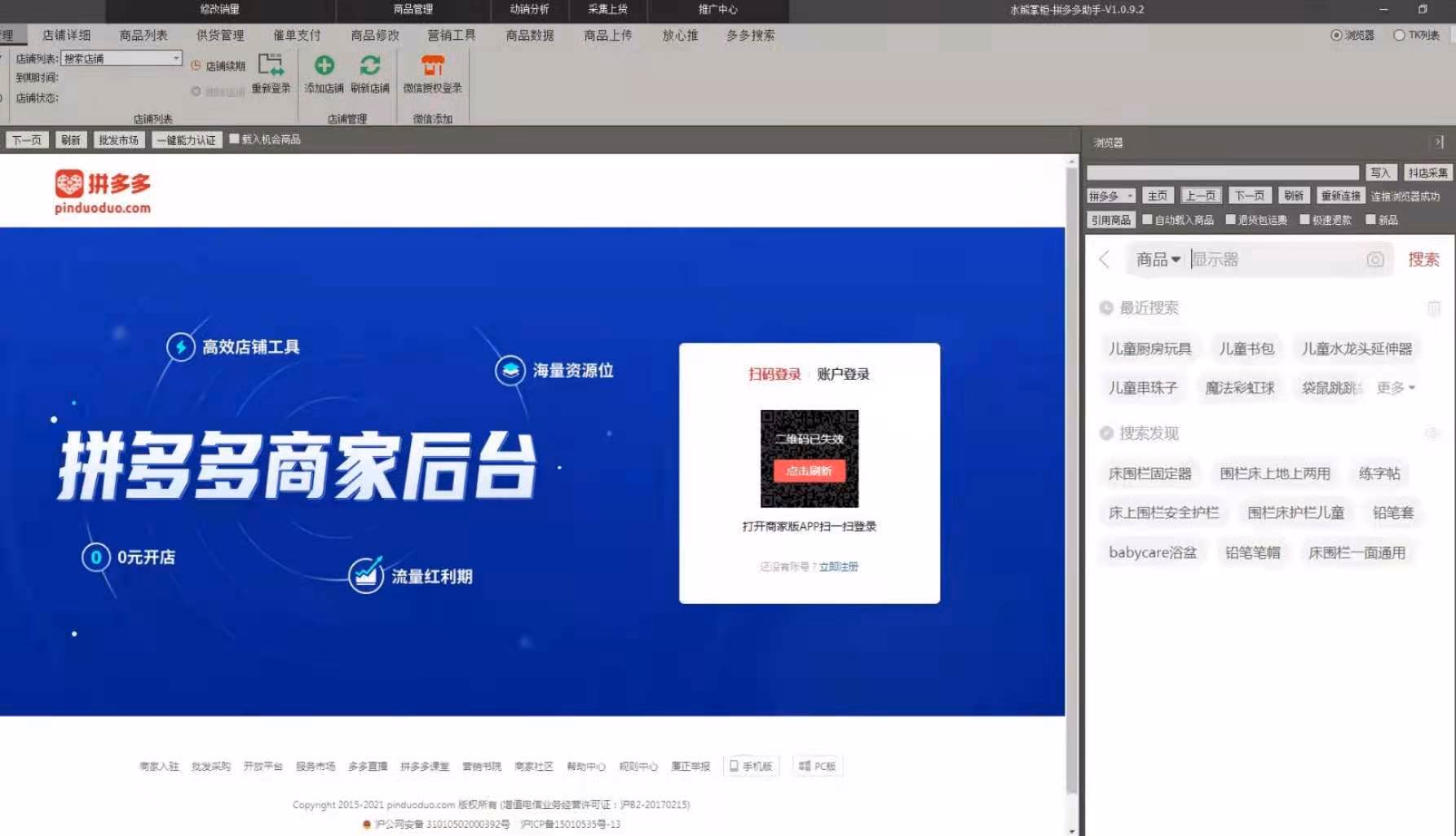Collapse the 浏览器 panel with arrow icon
Screen dimensions: 1456x836
coord(1439,142)
